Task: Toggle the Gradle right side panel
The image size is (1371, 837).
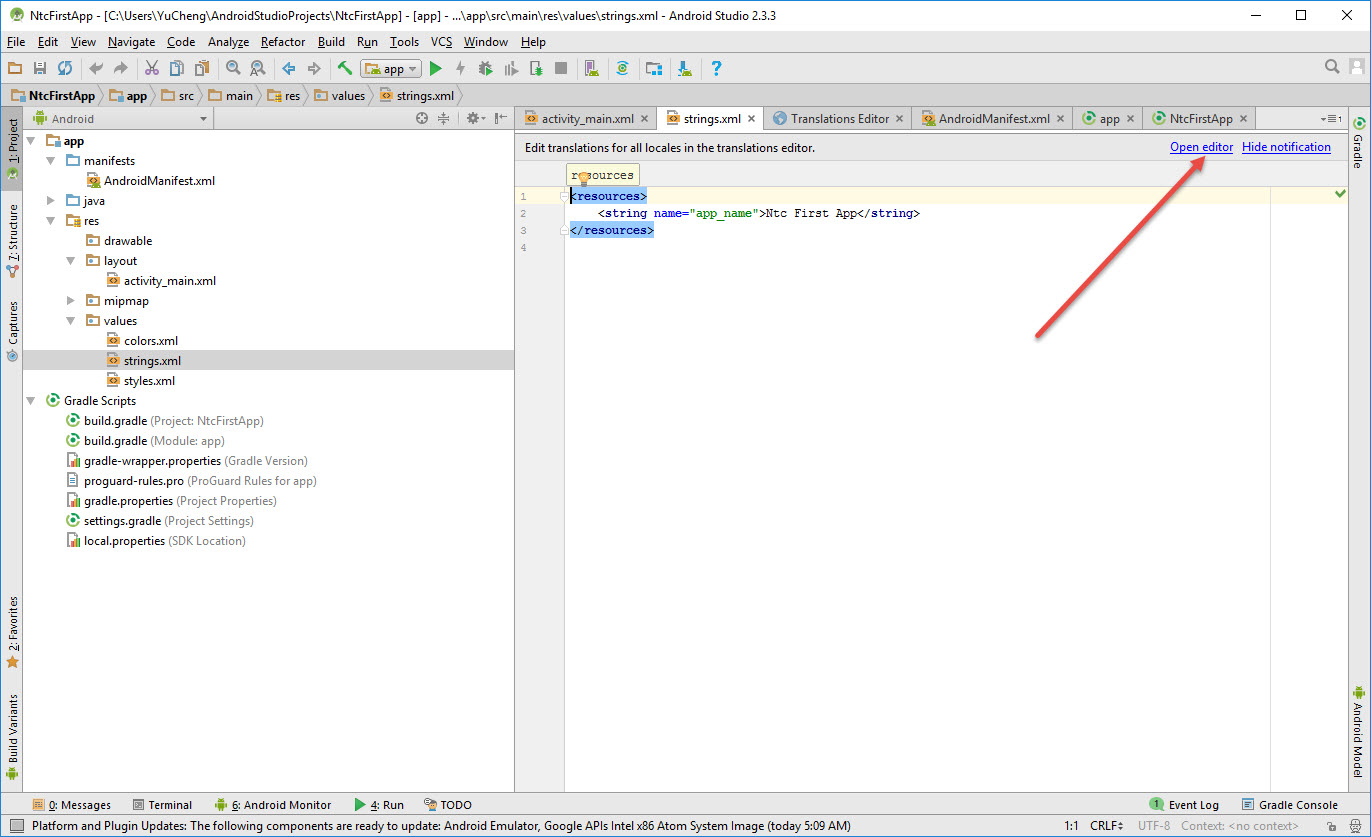Action: pos(1359,142)
